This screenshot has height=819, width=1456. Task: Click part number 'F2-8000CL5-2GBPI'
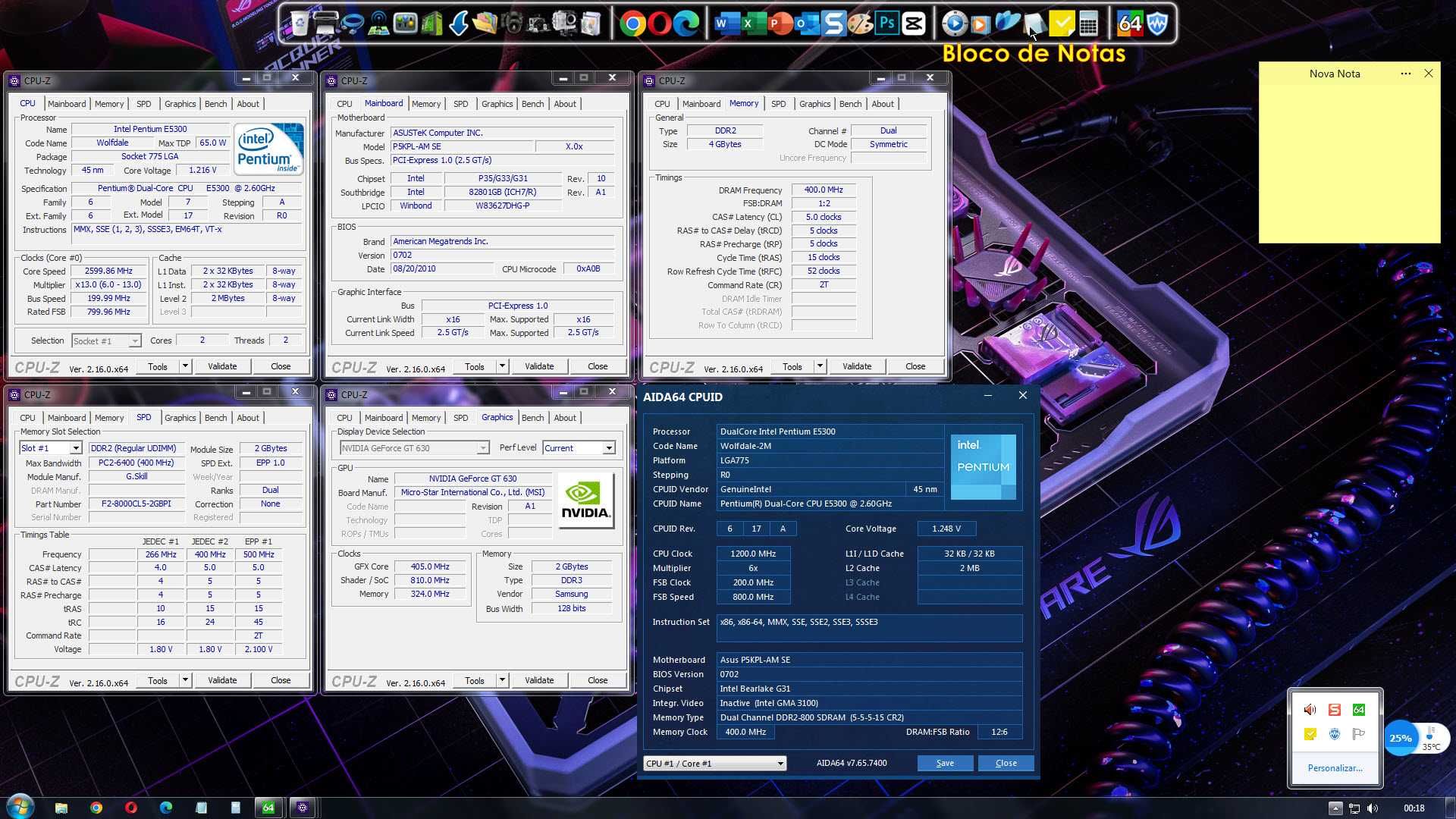136,504
